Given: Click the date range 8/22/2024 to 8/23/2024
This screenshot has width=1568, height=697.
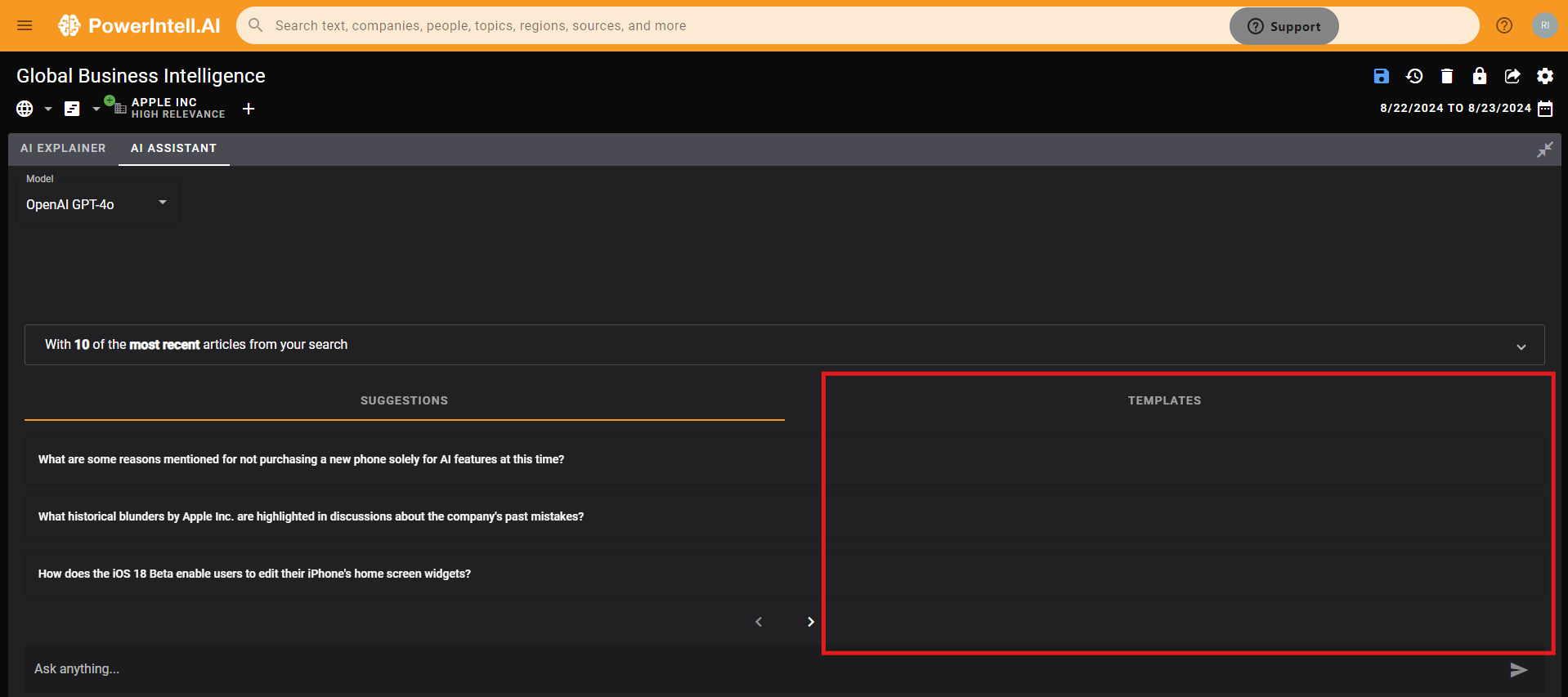Looking at the screenshot, I should tap(1455, 108).
